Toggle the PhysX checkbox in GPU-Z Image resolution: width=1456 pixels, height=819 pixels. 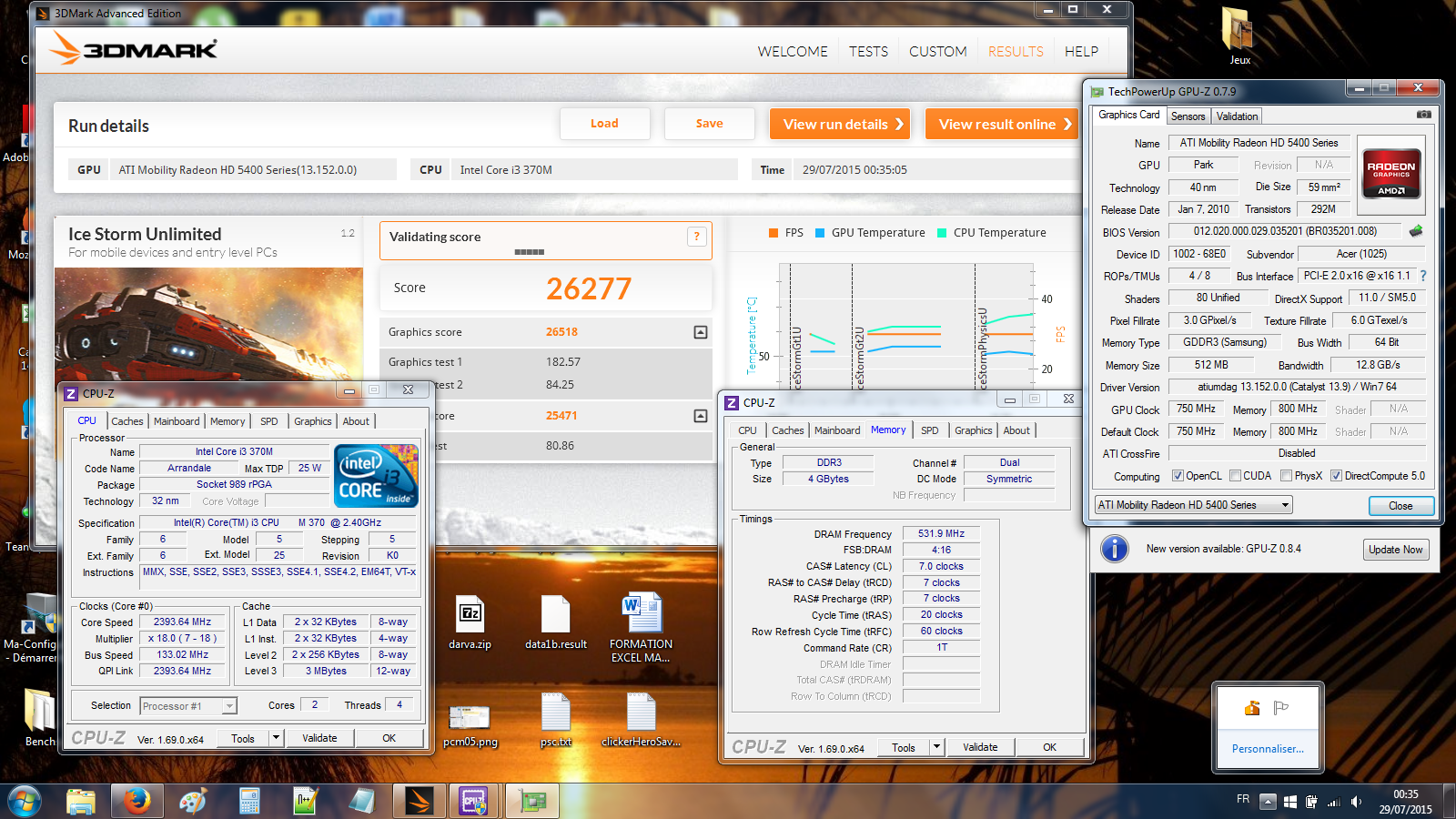tap(1286, 475)
